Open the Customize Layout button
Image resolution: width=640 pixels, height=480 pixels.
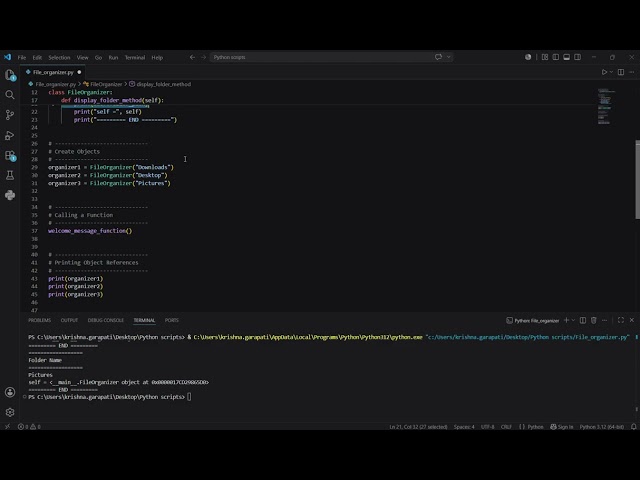coord(544,57)
